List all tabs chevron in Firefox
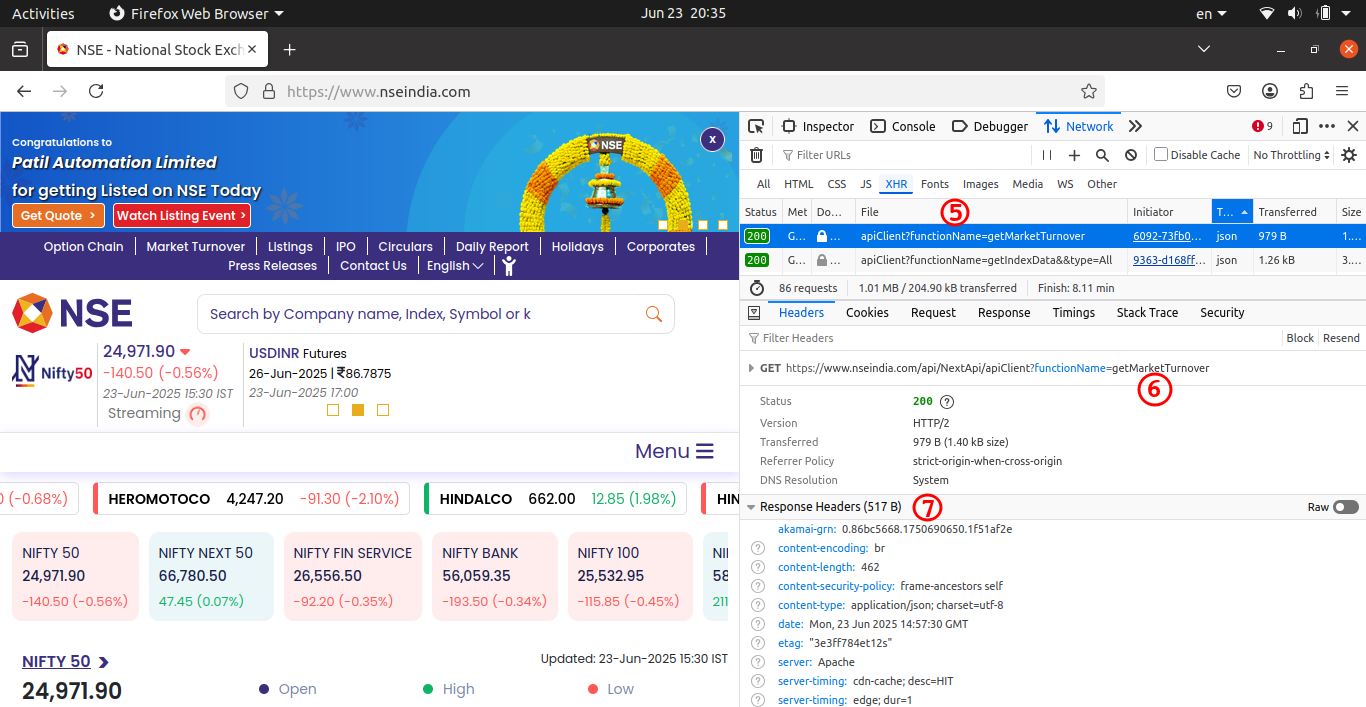 1205,49
